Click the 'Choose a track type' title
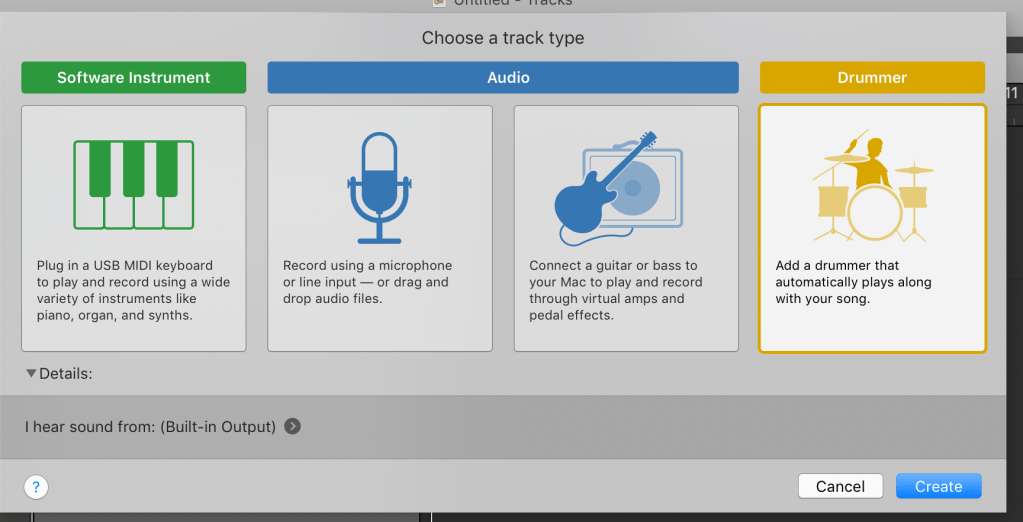1023x522 pixels. point(502,38)
